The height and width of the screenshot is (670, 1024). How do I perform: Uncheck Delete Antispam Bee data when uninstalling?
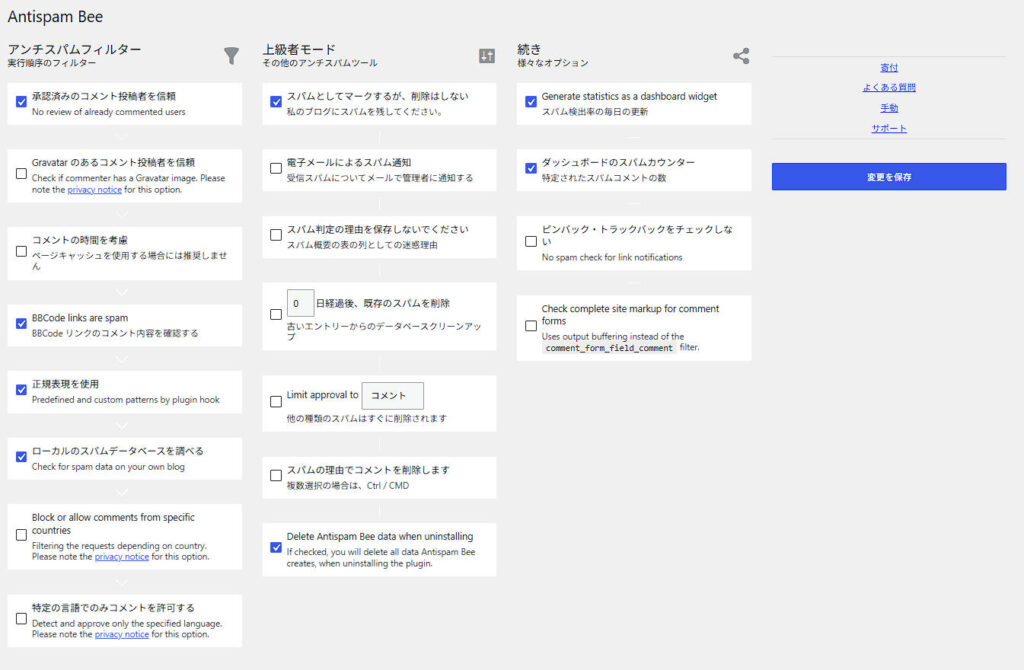click(x=276, y=547)
